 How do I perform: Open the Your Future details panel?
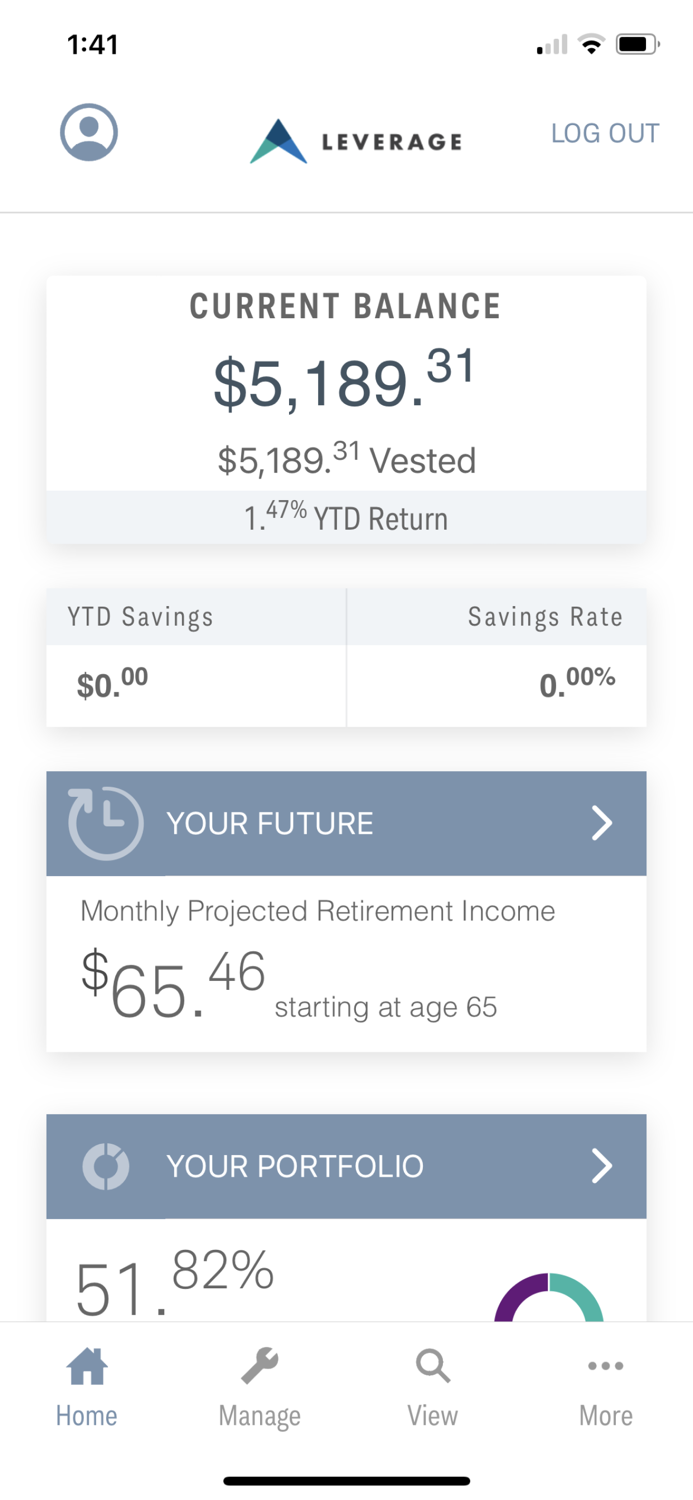click(346, 822)
